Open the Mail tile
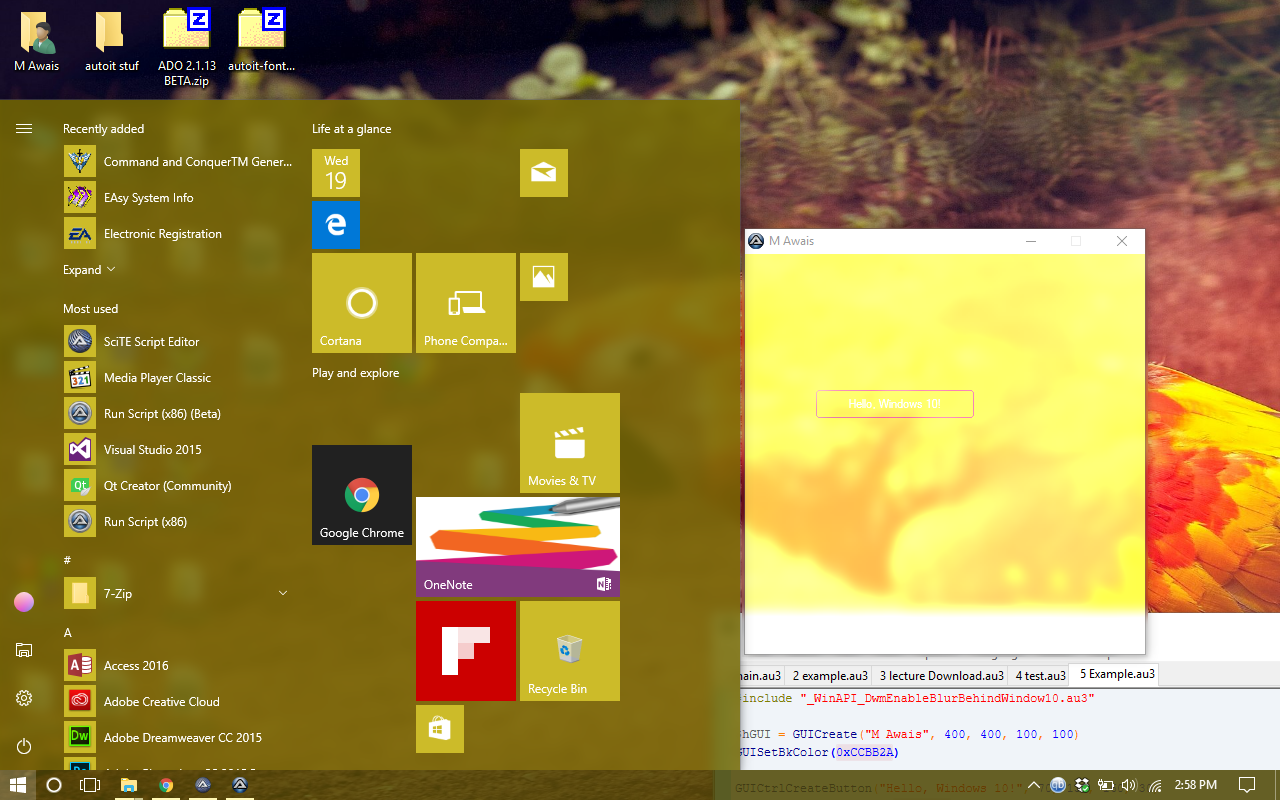 coord(544,173)
